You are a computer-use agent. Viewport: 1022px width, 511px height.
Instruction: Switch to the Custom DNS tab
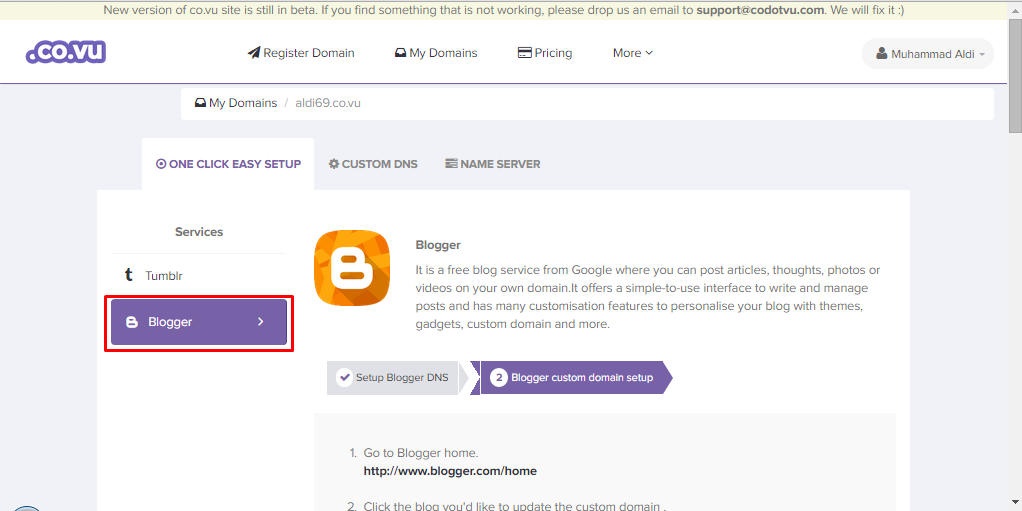coord(373,164)
